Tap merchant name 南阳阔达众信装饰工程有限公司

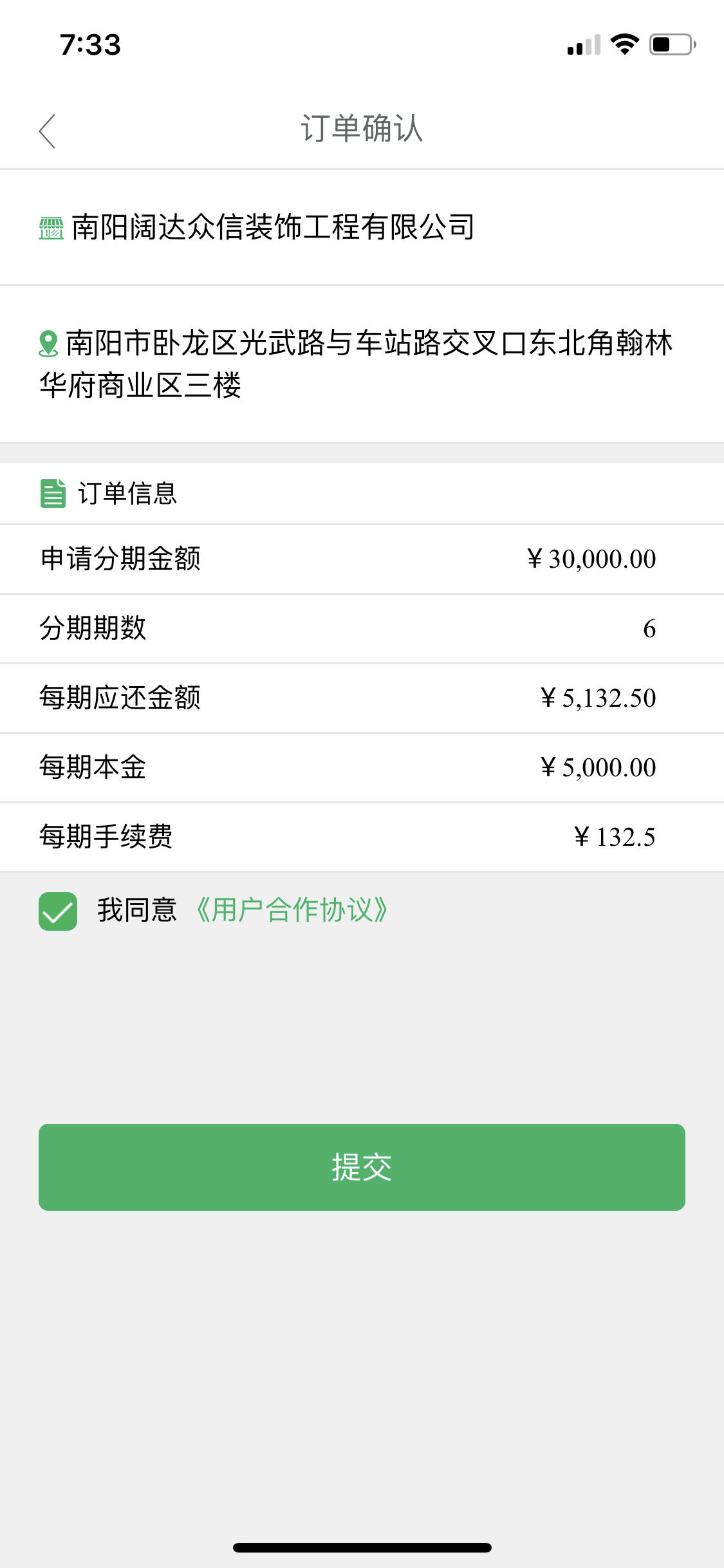(273, 227)
